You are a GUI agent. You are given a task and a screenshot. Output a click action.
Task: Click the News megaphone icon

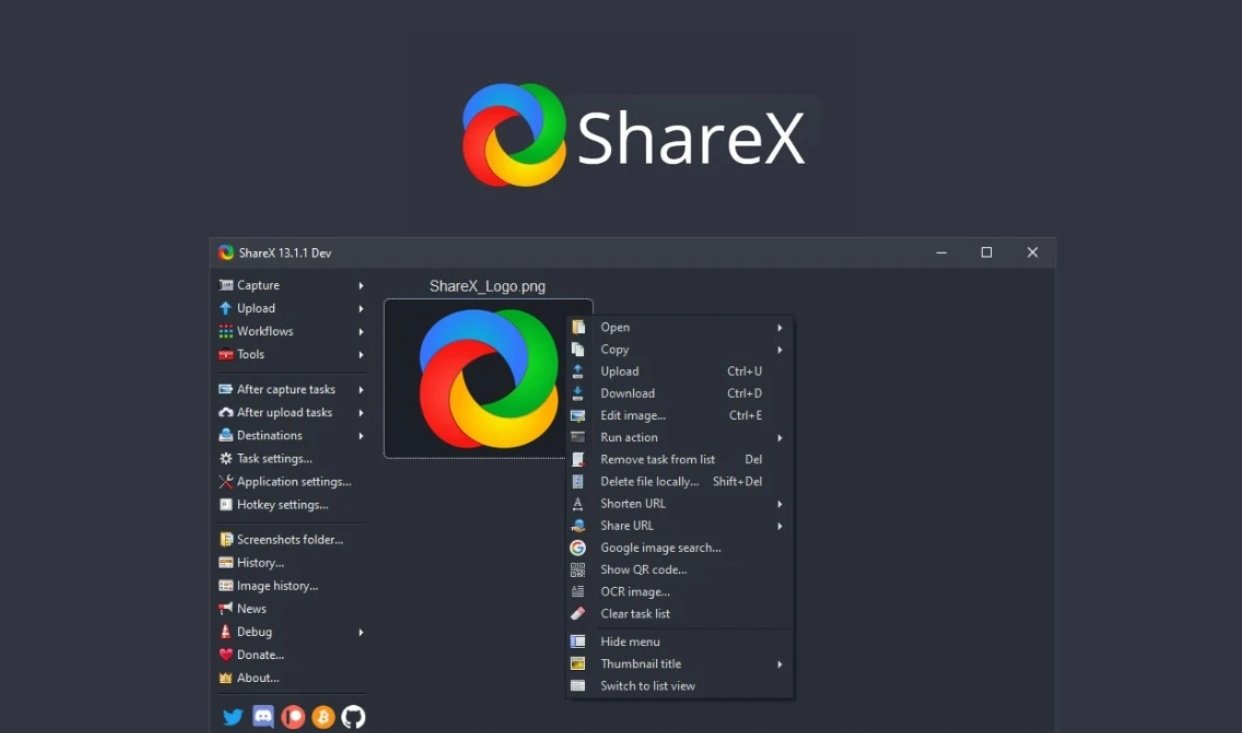pos(226,609)
